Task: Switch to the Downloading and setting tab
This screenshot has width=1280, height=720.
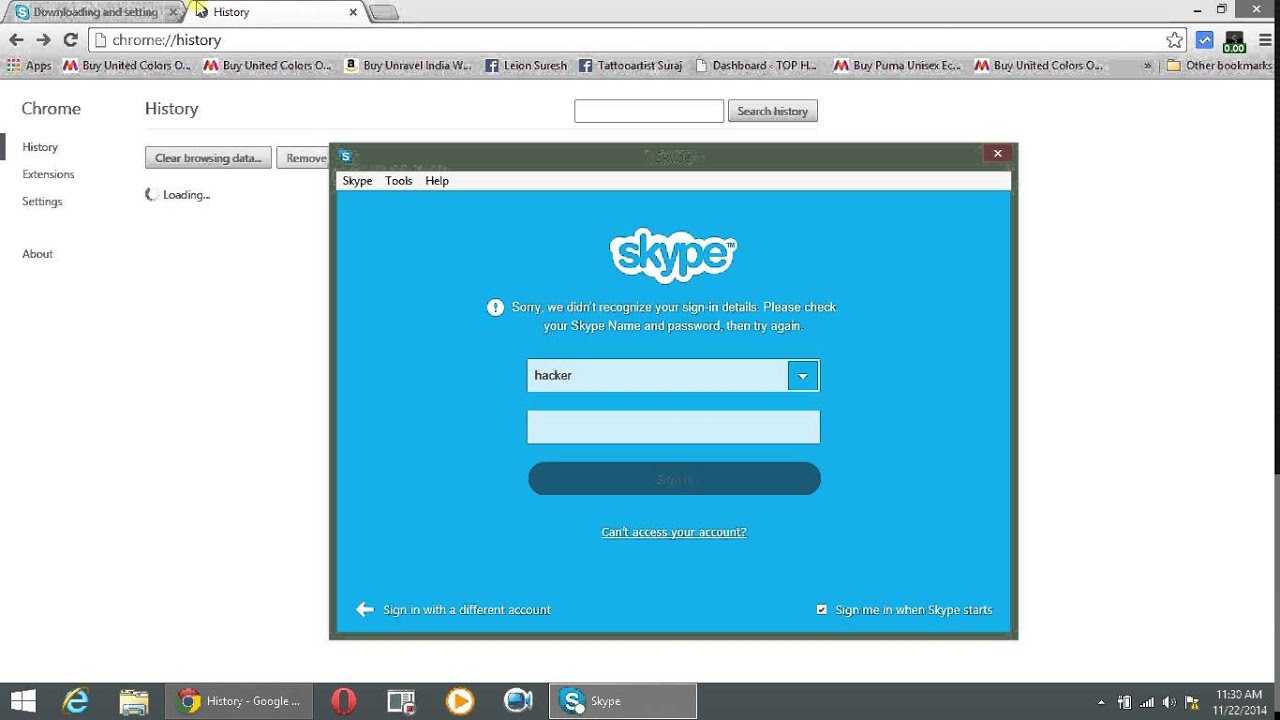Action: tap(95, 12)
